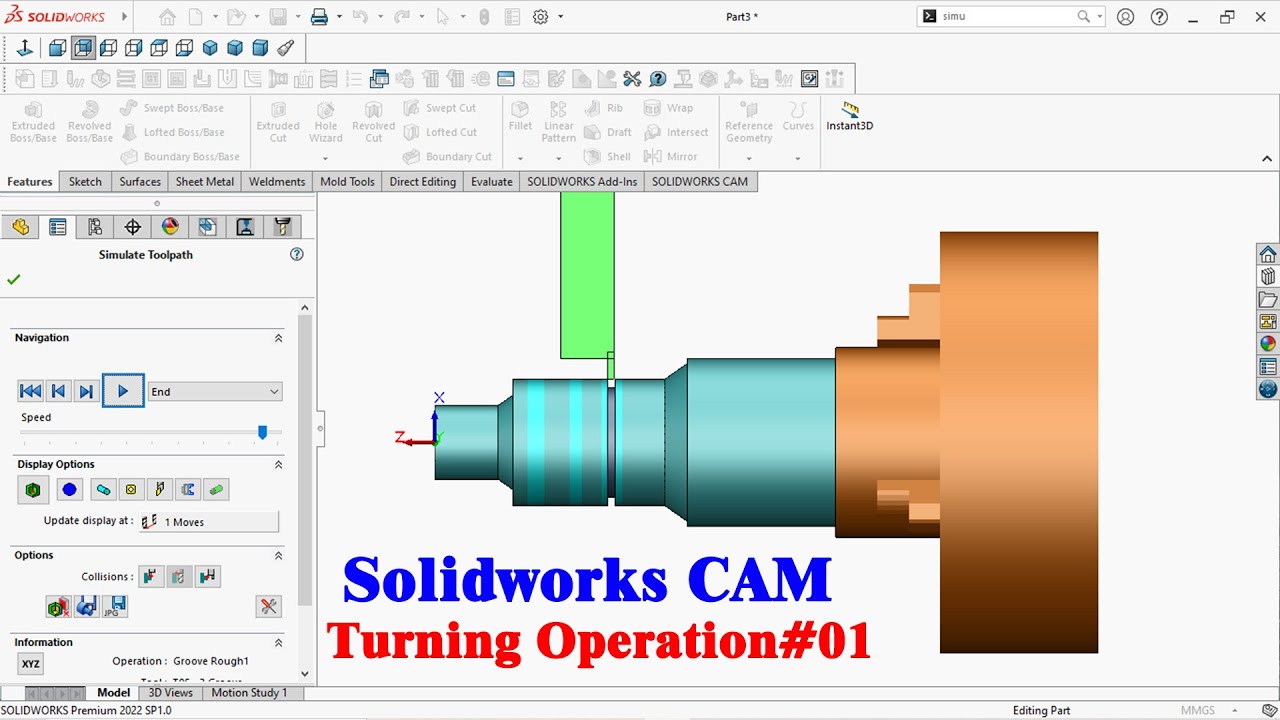Click the highlighted second view cube icon
Image resolution: width=1280 pixels, height=720 pixels.
[83, 48]
